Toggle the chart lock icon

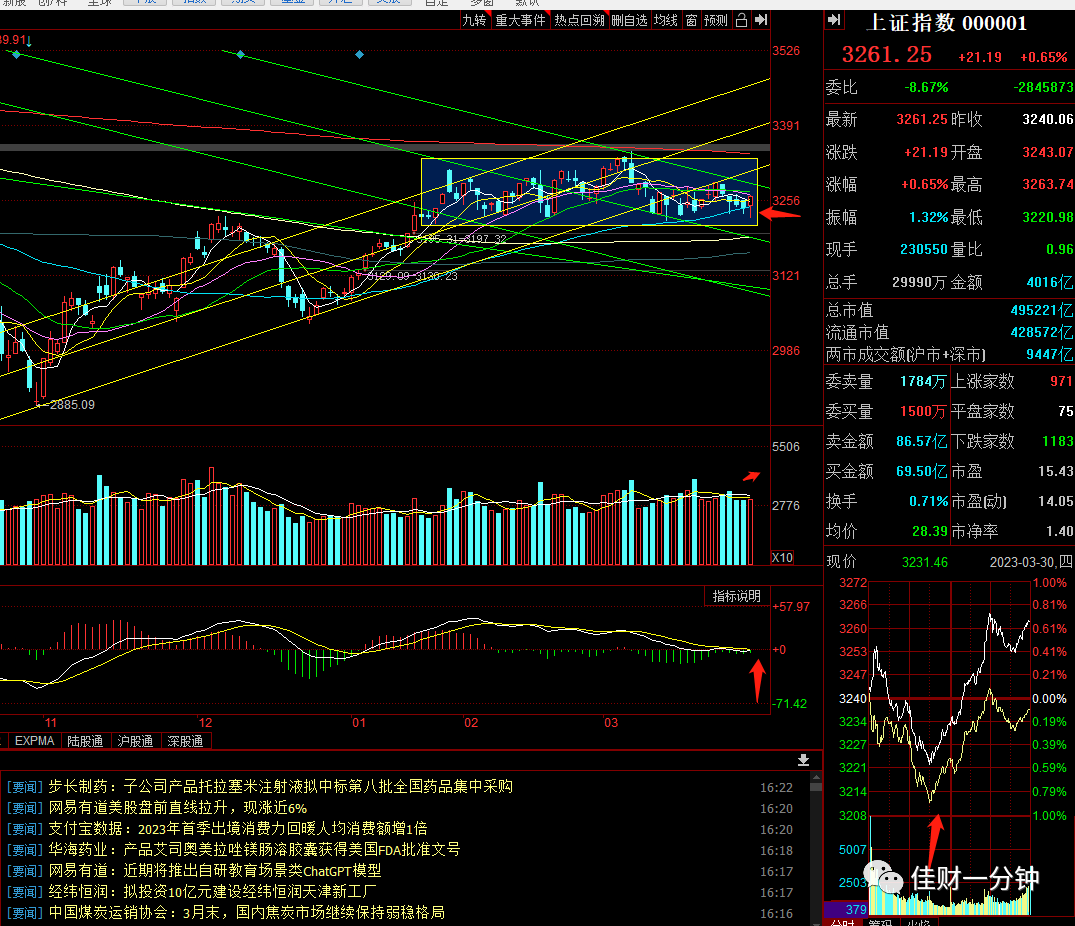[741, 21]
